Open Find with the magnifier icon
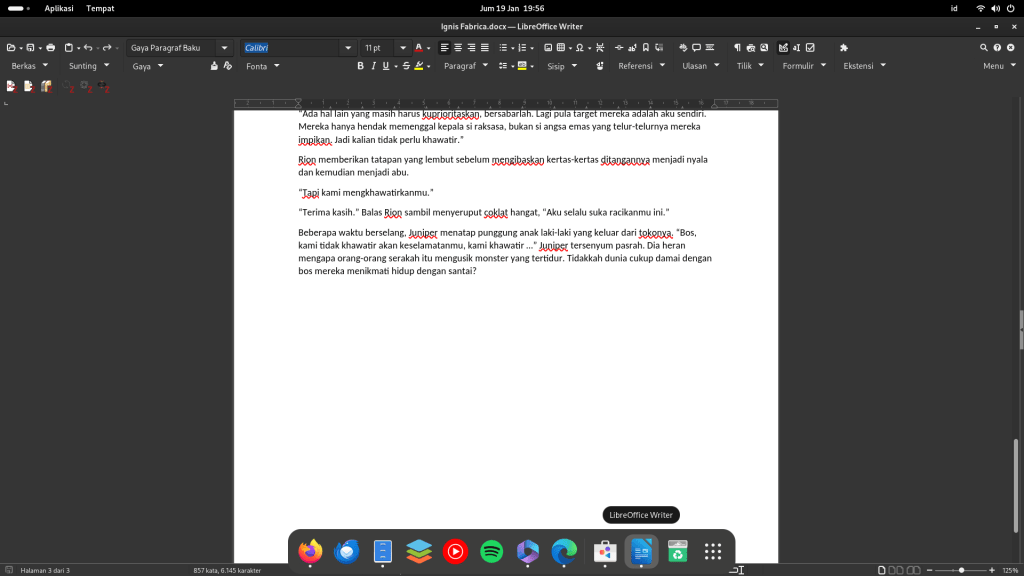This screenshot has height=576, width=1024. (983, 47)
